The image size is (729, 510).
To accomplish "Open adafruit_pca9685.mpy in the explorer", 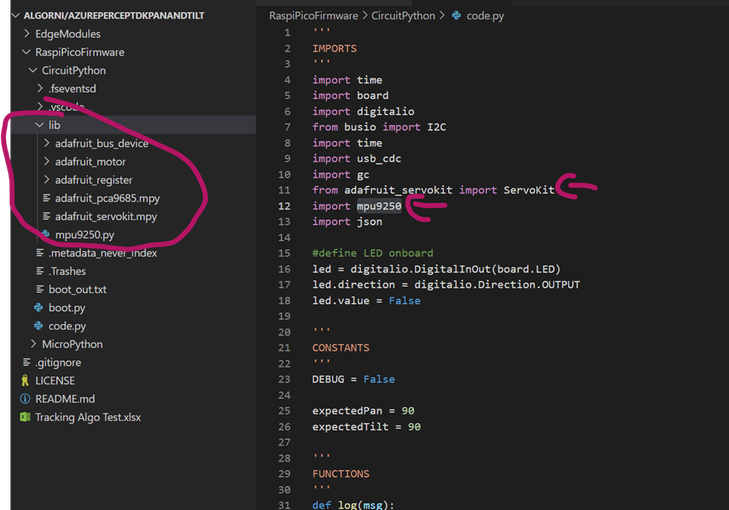I will (107, 199).
